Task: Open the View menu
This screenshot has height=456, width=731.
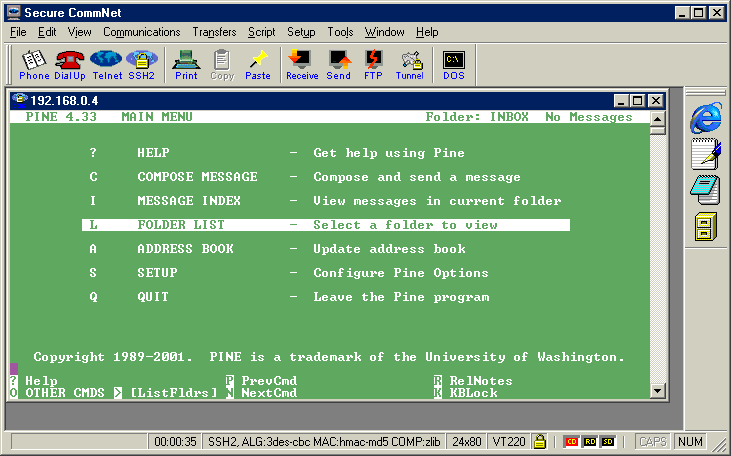Action: click(x=79, y=32)
